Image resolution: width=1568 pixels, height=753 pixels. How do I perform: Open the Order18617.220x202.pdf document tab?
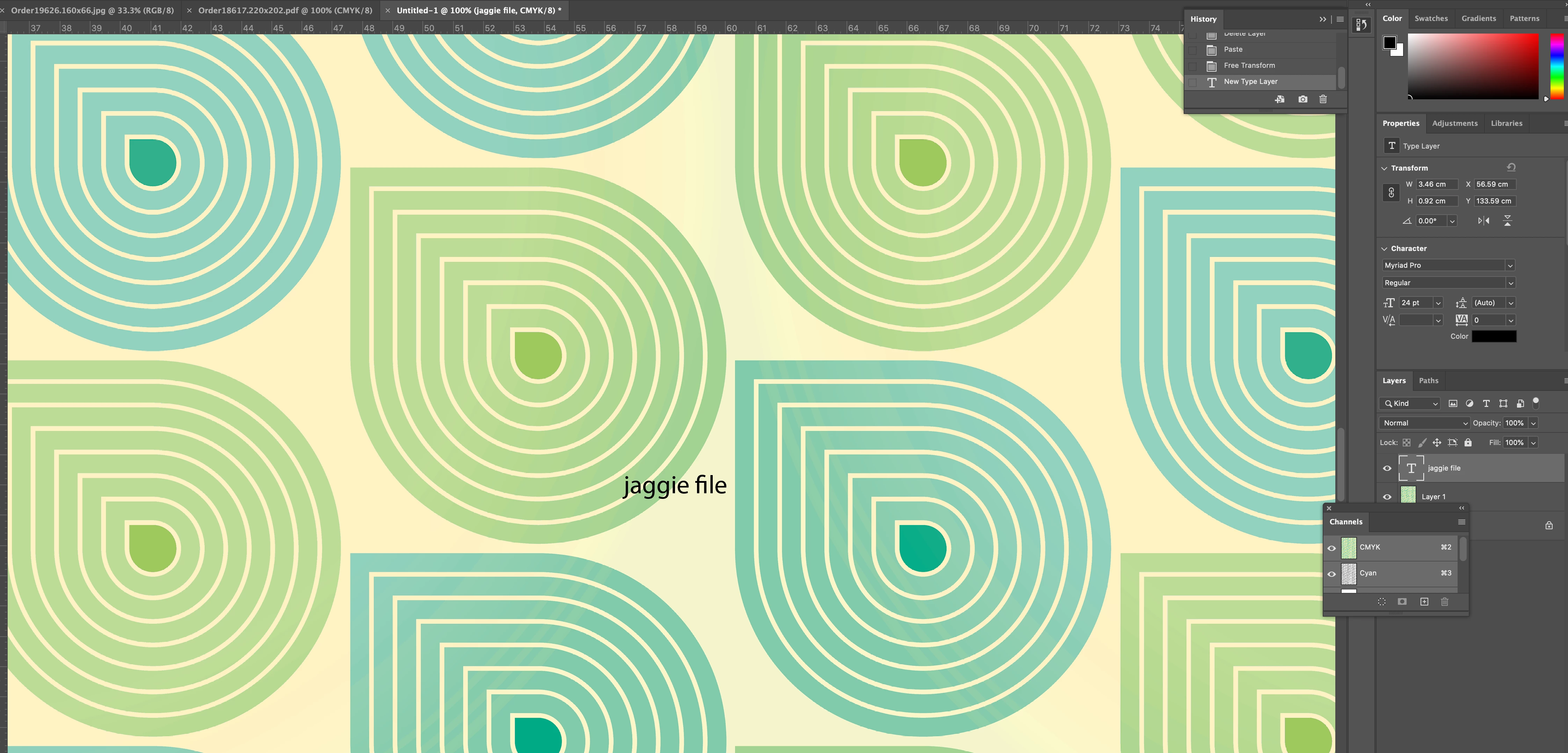click(x=285, y=10)
